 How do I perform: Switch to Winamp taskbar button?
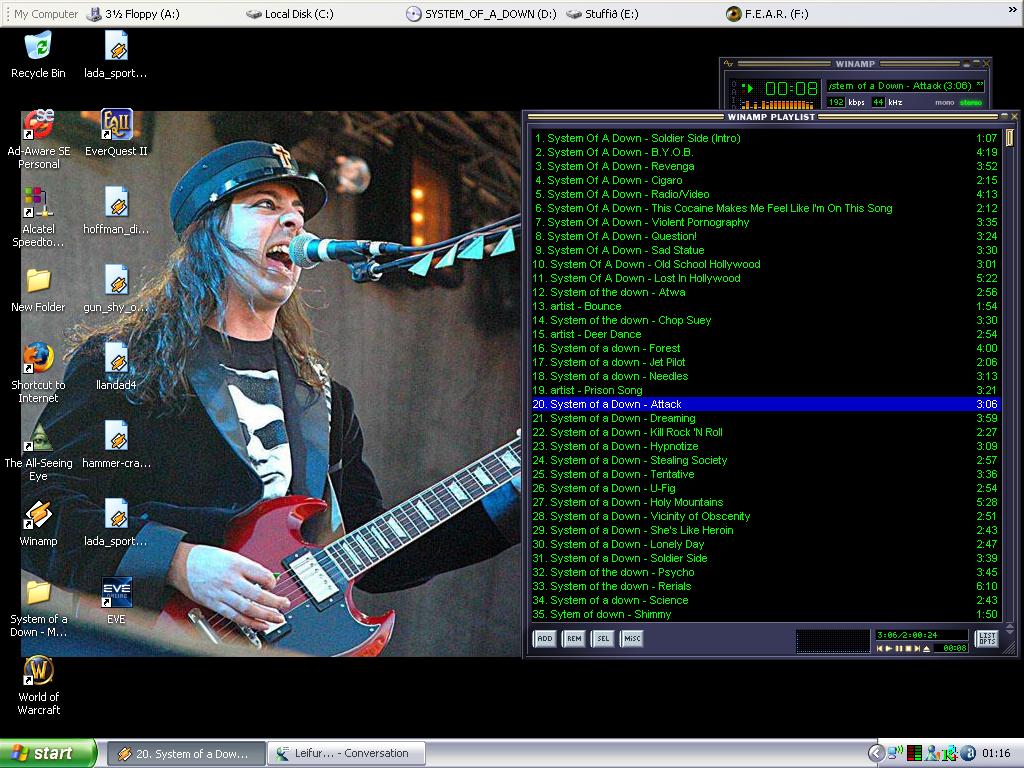click(x=186, y=754)
